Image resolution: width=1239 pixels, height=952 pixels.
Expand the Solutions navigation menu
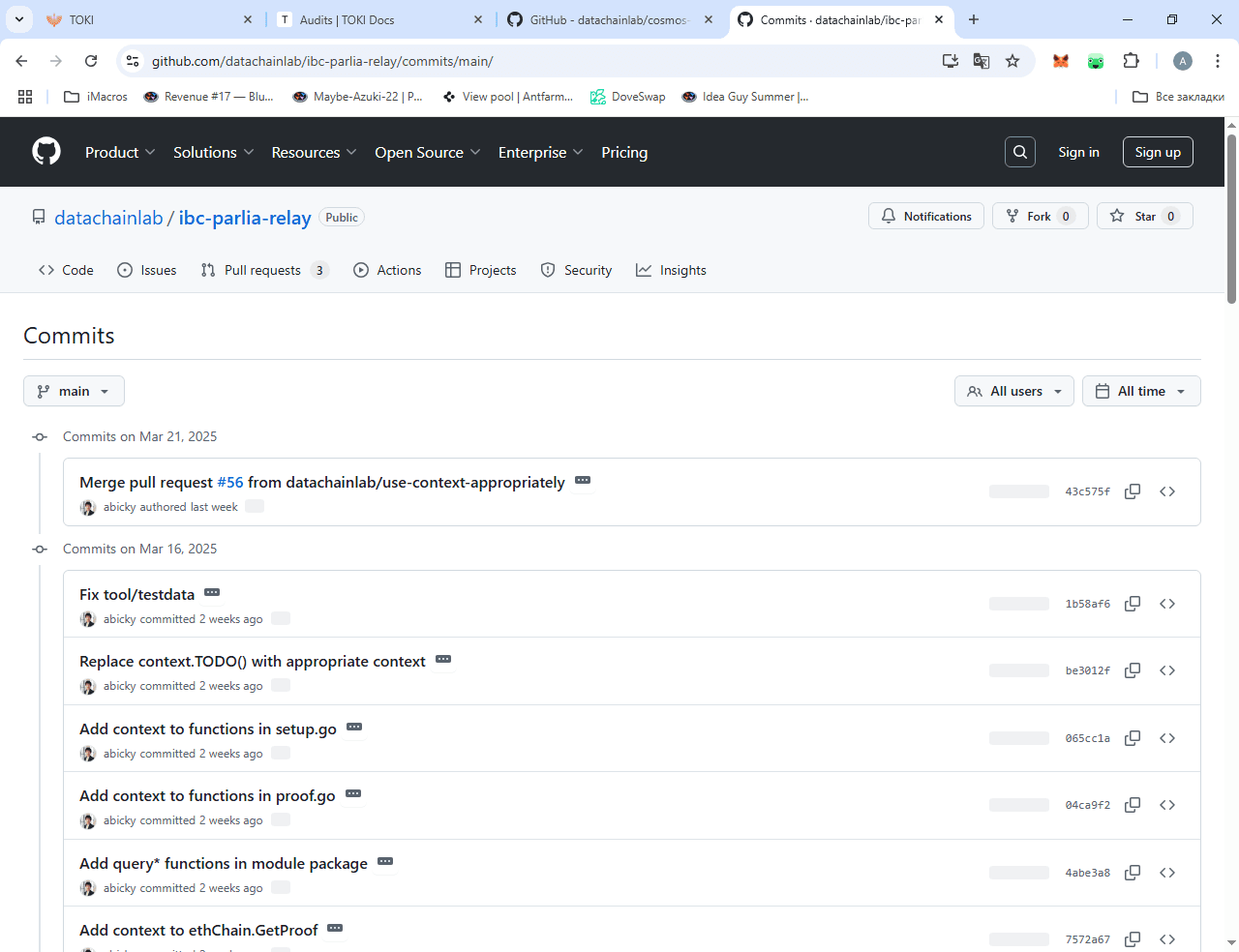click(213, 152)
